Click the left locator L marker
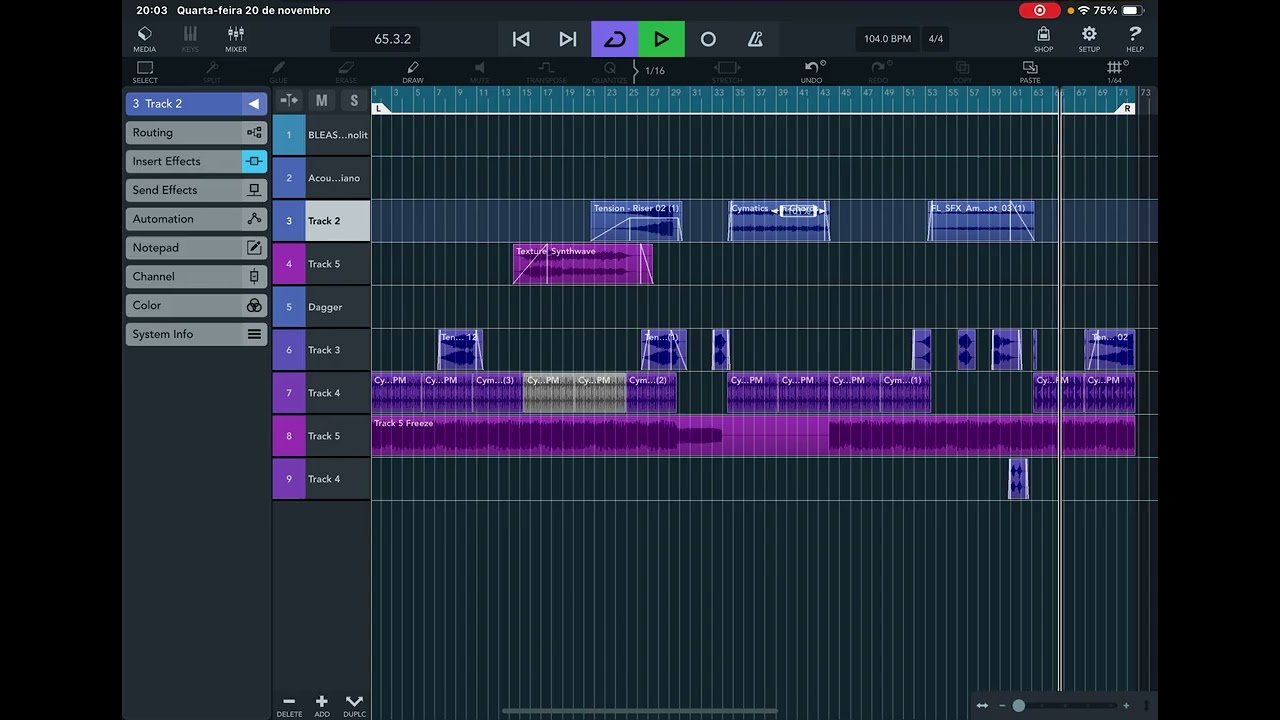Image resolution: width=1280 pixels, height=720 pixels. click(x=379, y=108)
